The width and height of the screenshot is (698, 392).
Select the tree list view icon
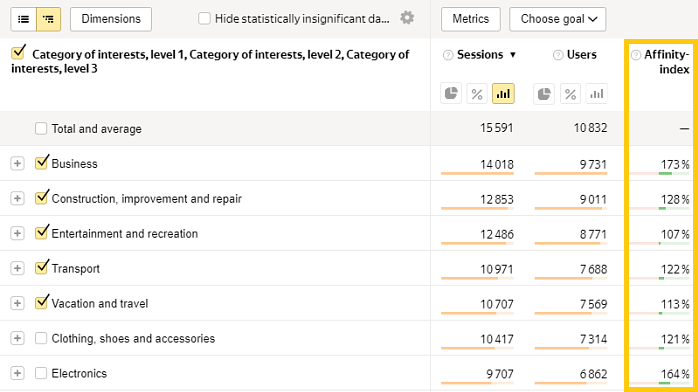[49, 19]
